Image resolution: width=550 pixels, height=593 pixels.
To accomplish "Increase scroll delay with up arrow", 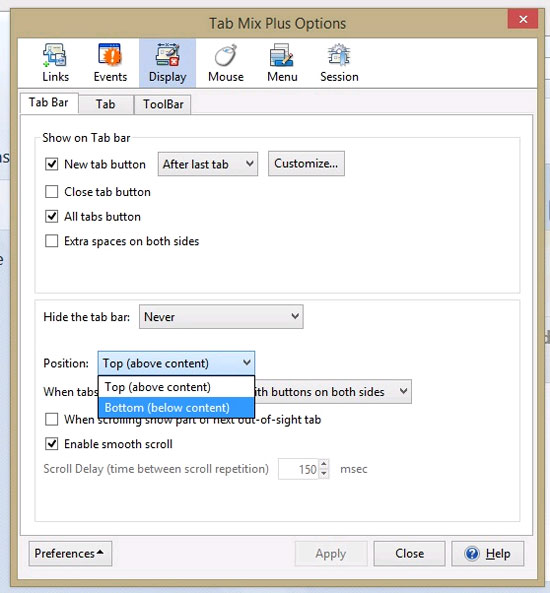I will pyautogui.click(x=324, y=464).
